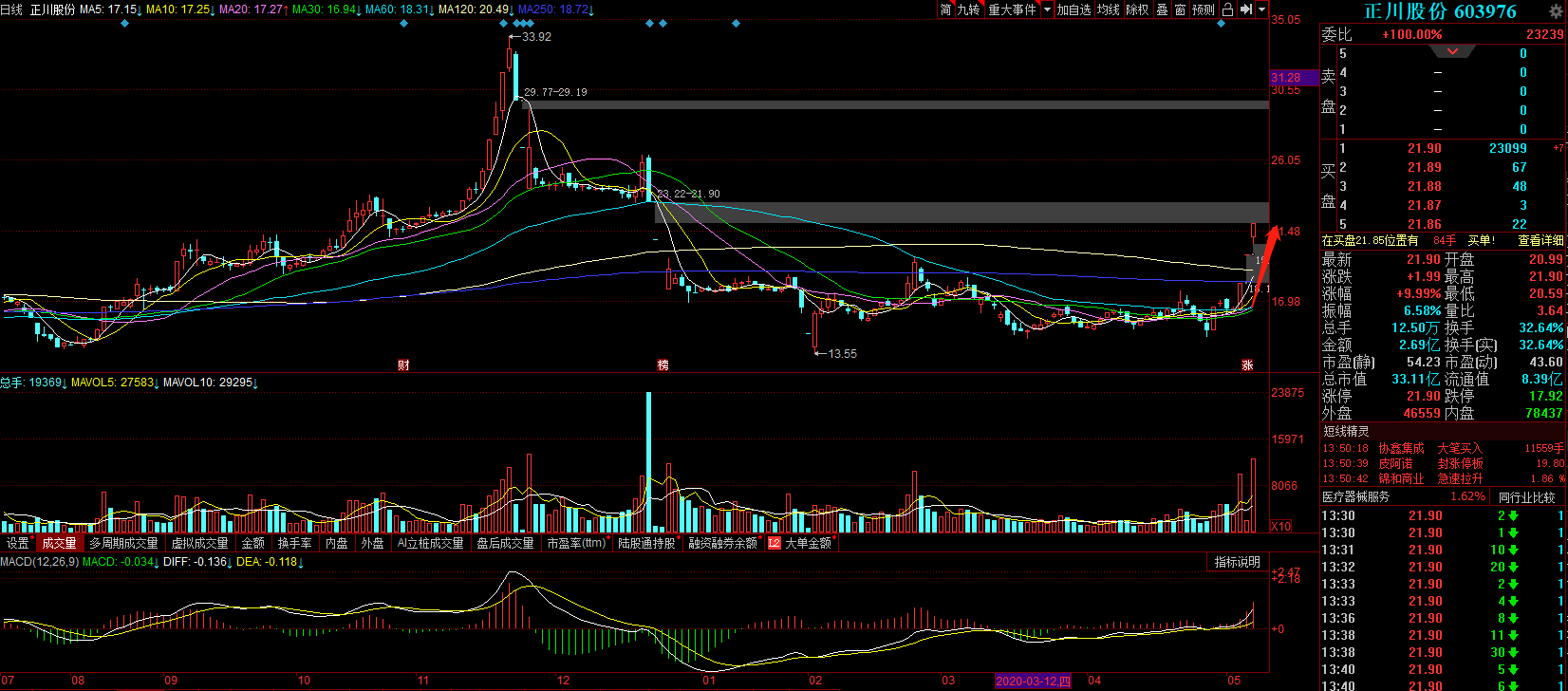1568x691 pixels.
Task: Toggle the 九转 indicator
Action: [x=968, y=9]
